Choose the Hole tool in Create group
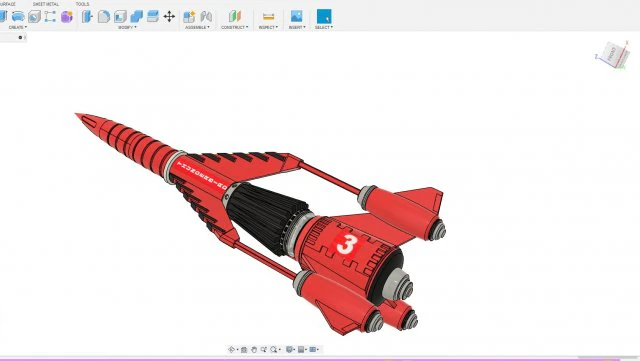This screenshot has height=361, width=640. coord(34,16)
